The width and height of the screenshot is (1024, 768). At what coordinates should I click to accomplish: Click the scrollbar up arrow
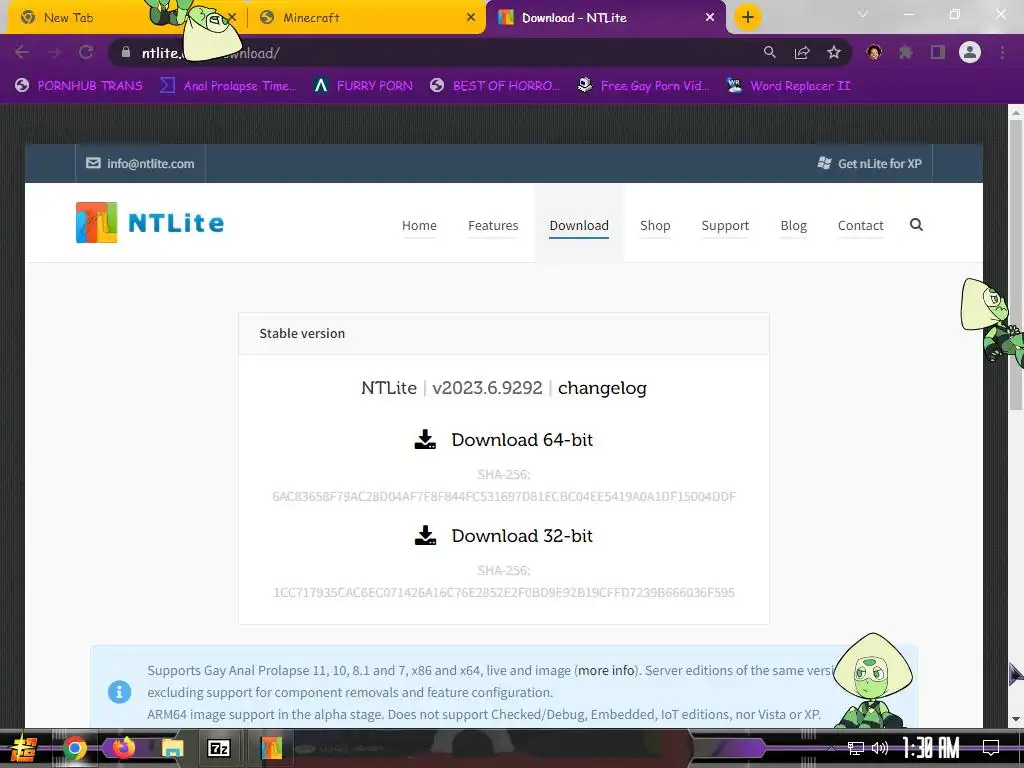1016,112
